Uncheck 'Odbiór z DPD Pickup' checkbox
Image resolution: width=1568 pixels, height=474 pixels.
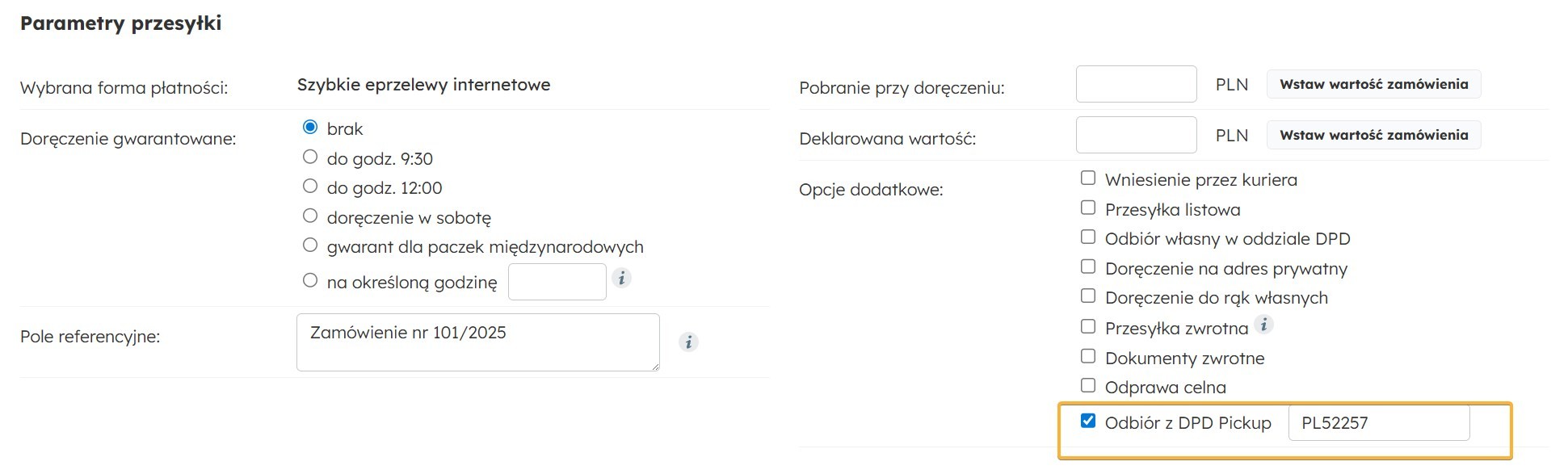click(x=1088, y=421)
